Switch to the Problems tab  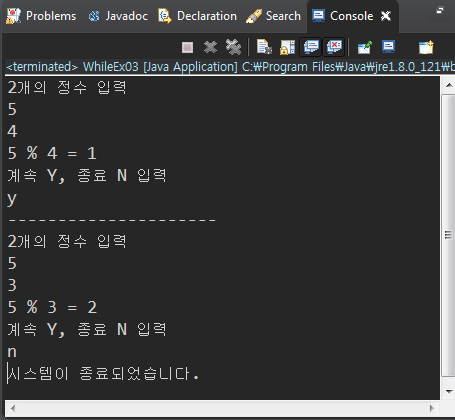(41, 16)
